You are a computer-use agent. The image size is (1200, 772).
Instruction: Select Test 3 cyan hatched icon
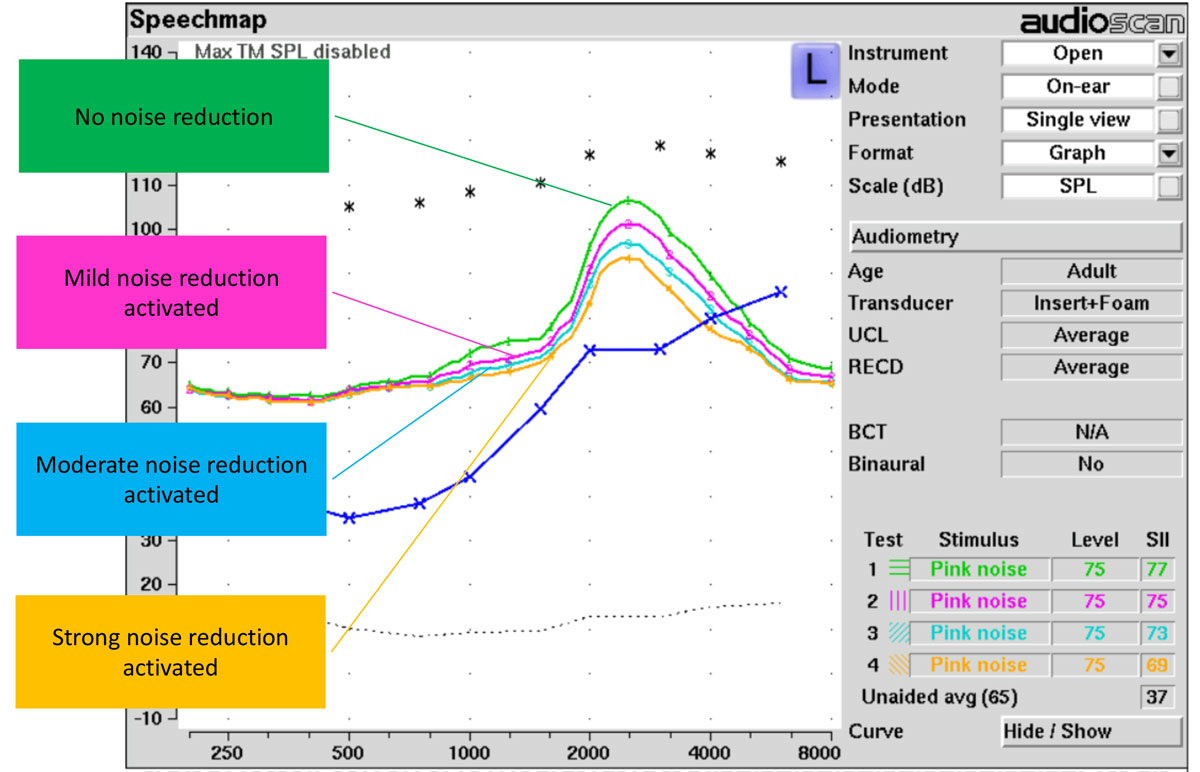[x=899, y=633]
